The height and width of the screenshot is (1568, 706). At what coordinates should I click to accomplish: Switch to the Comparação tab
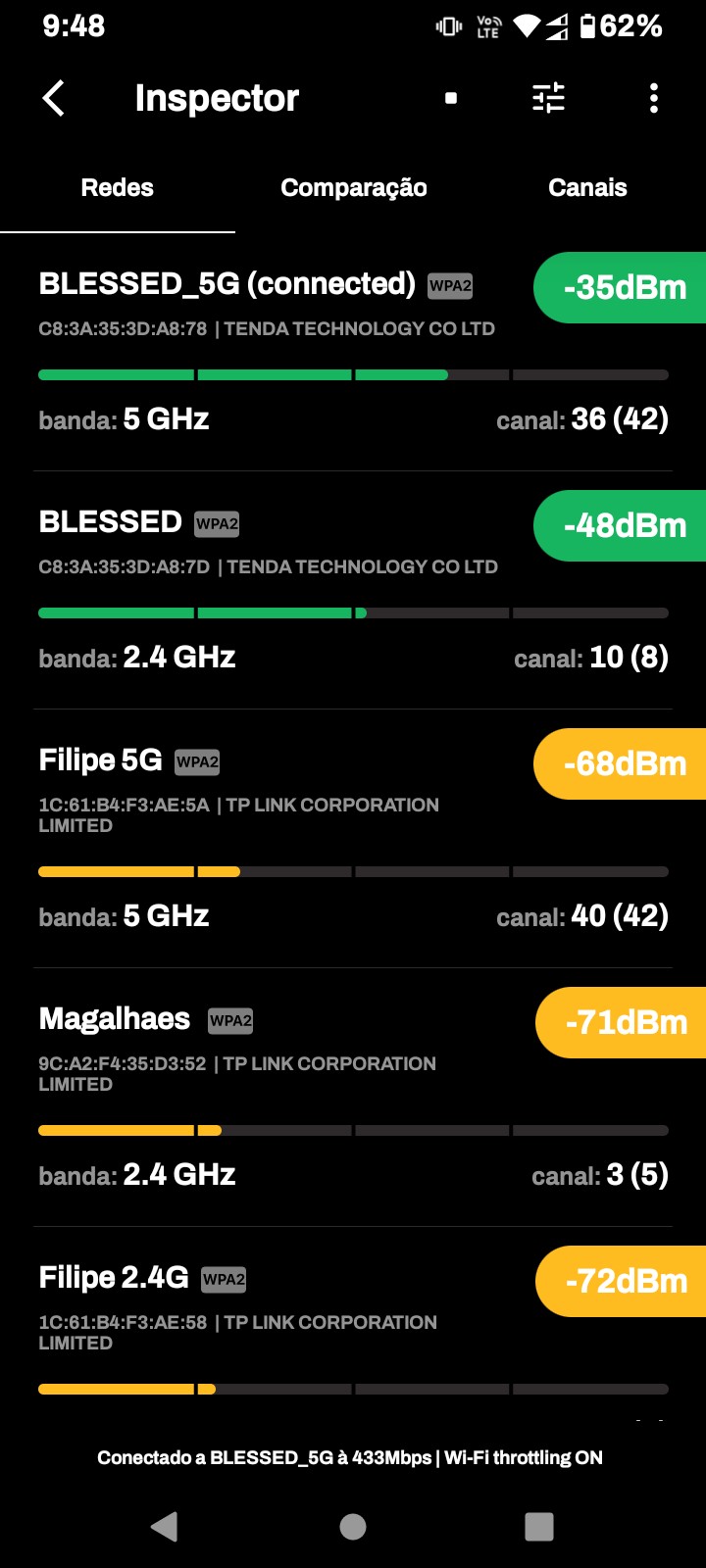[x=353, y=188]
